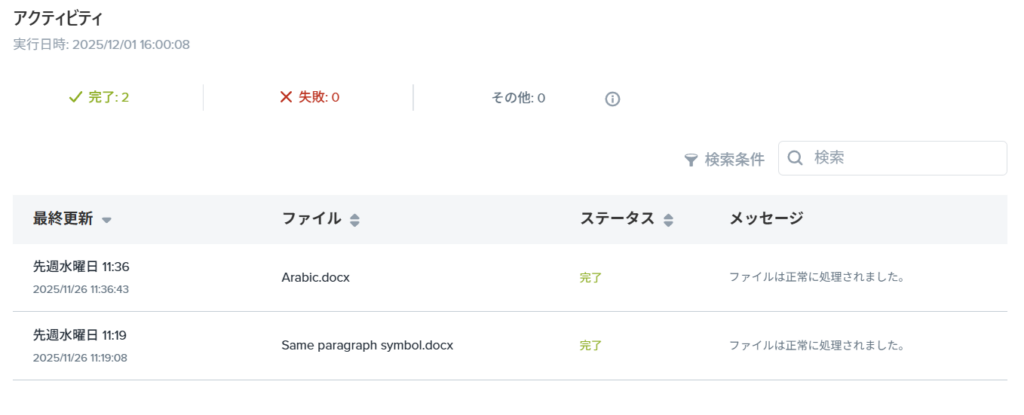Click the red X 失敗 icon

click(x=286, y=97)
